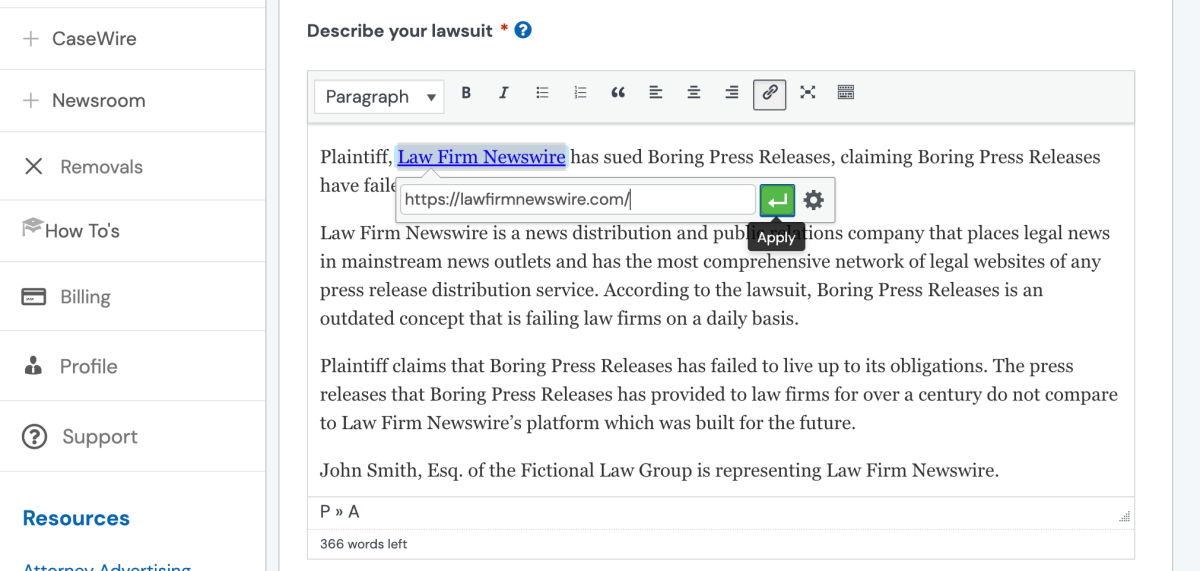Apply blockquote formatting

click(618, 93)
